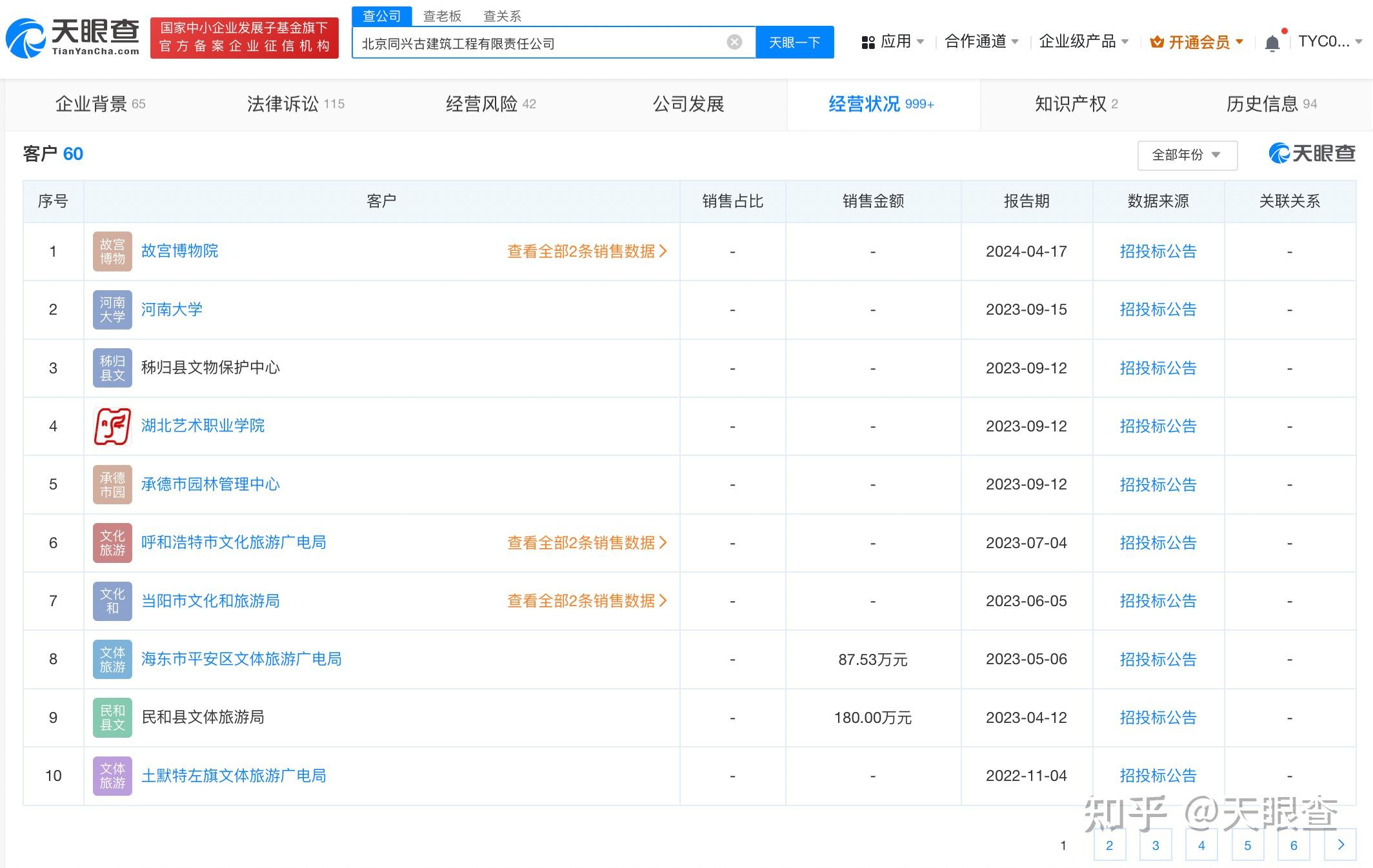The width and height of the screenshot is (1373, 868).
Task: Switch to the 查公司 search tab
Action: click(382, 15)
